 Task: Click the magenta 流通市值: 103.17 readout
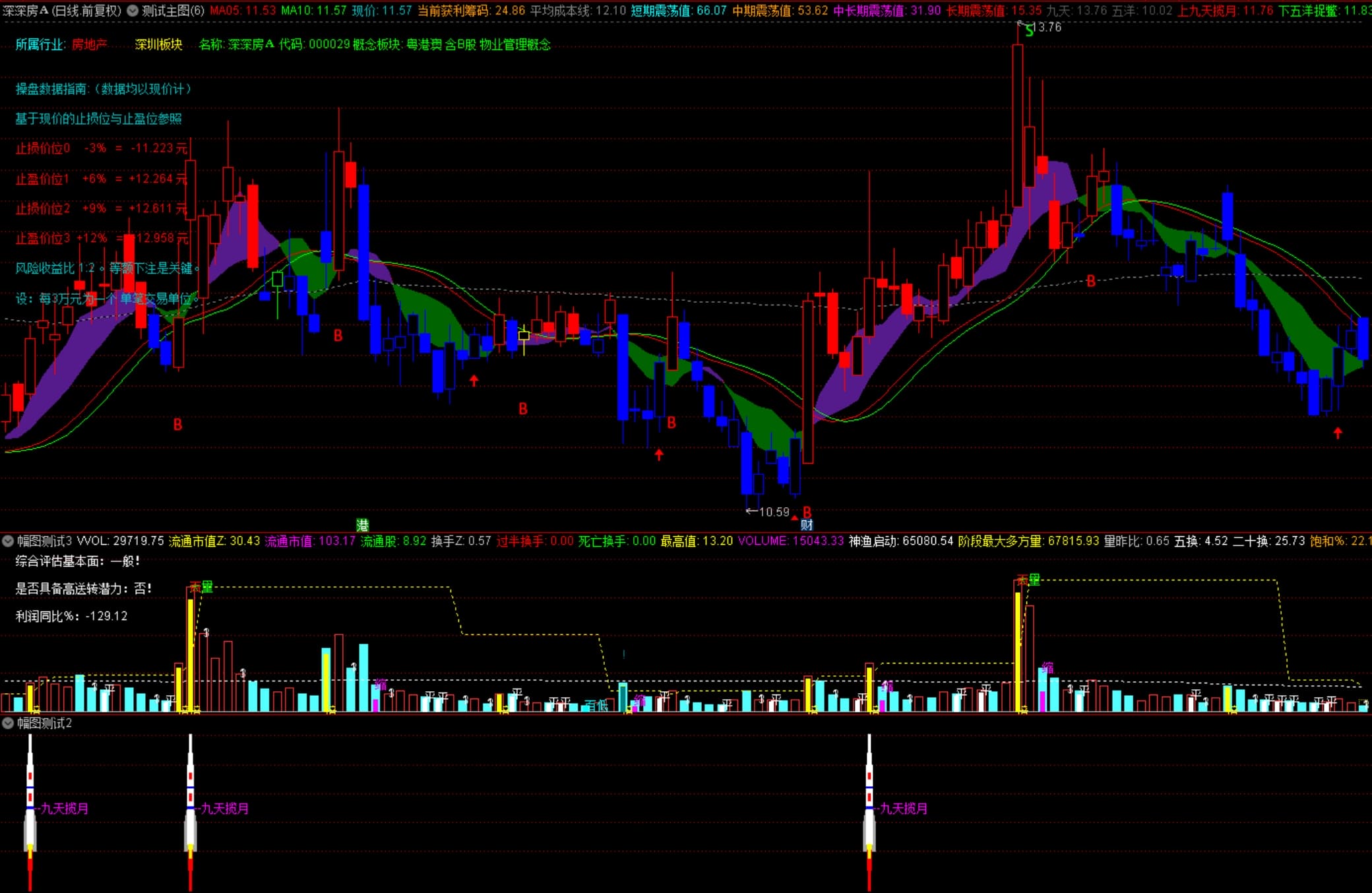point(310,541)
